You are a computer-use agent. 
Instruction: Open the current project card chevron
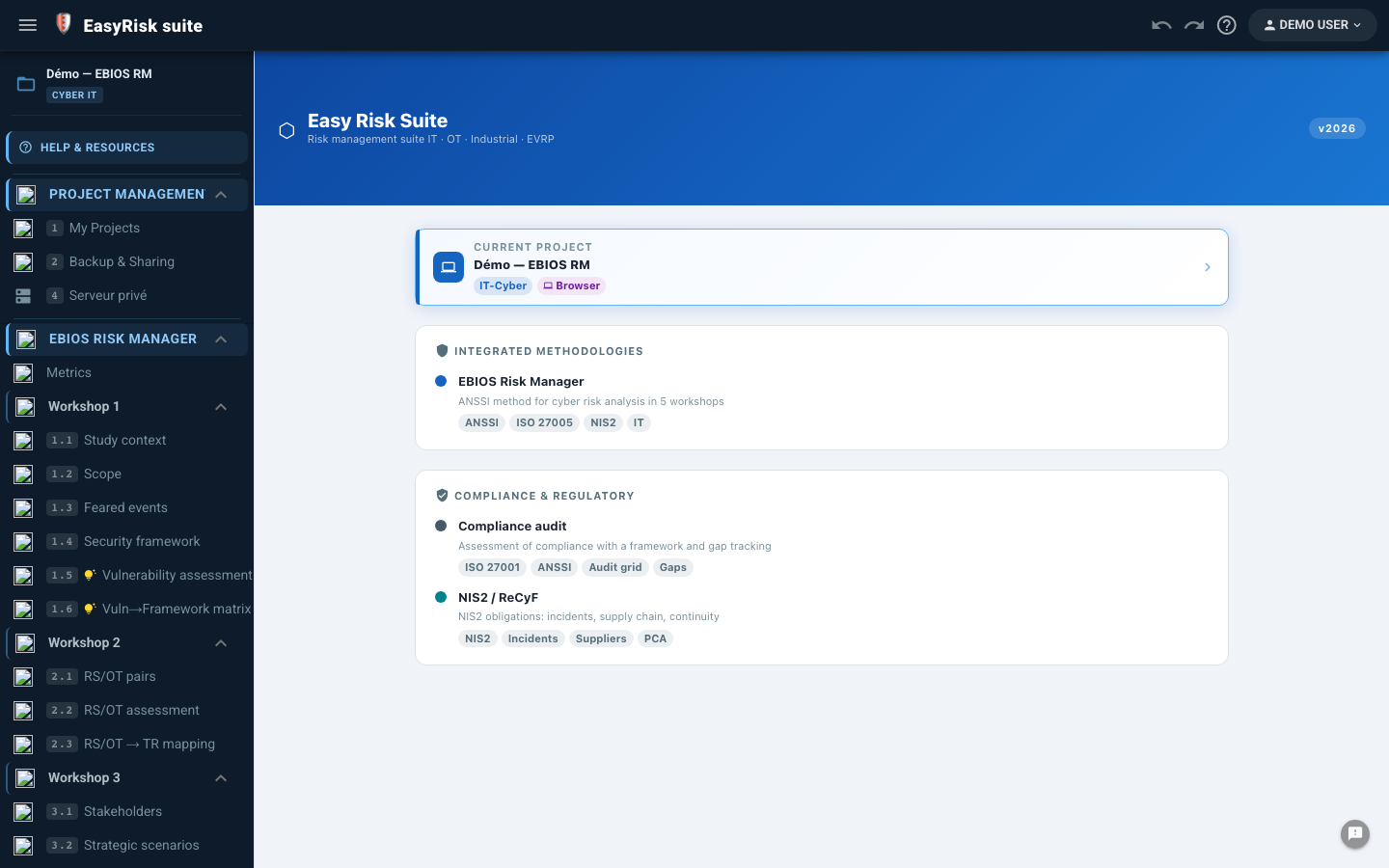tap(1208, 267)
